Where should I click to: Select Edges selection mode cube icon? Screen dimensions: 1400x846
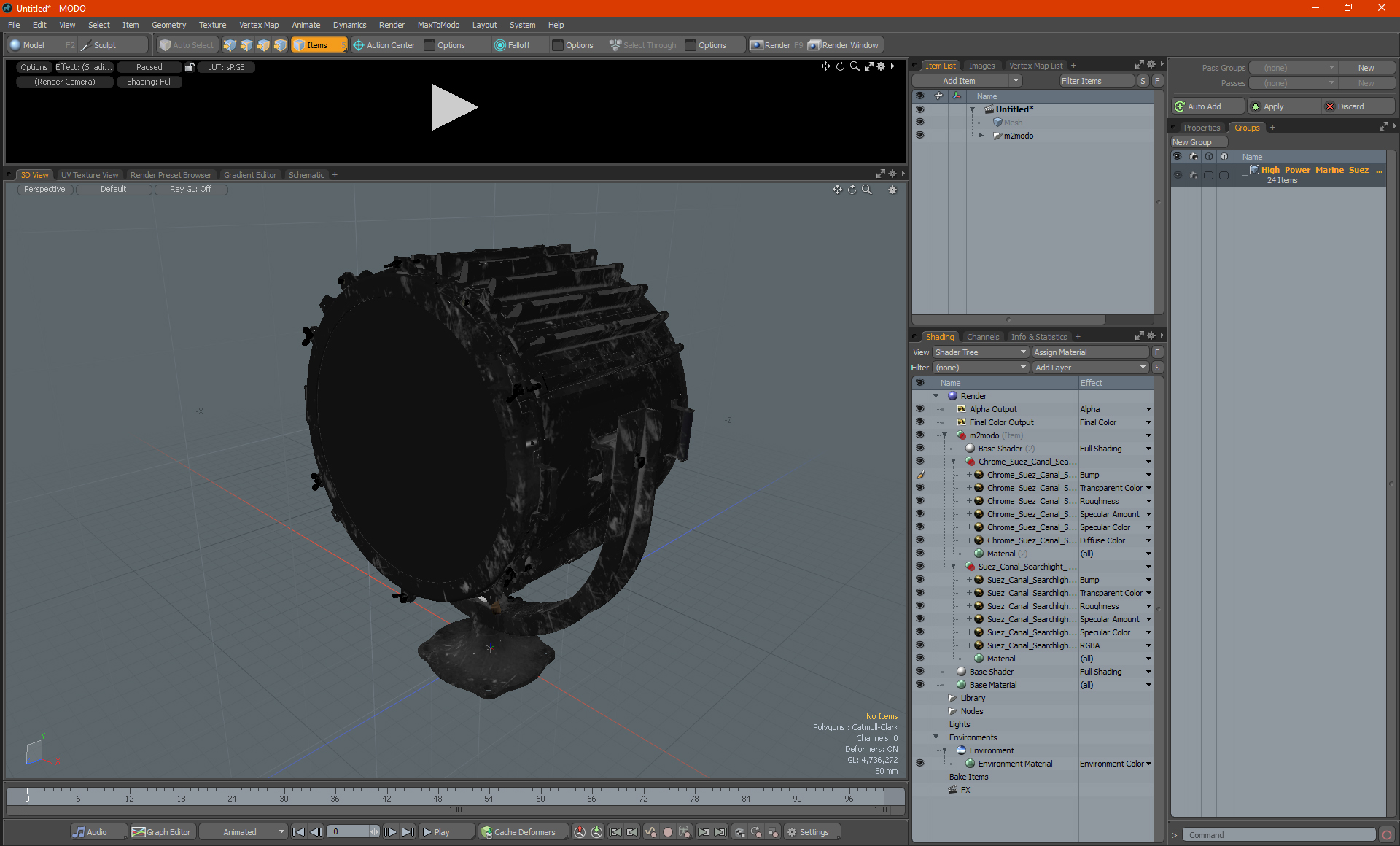(x=246, y=45)
